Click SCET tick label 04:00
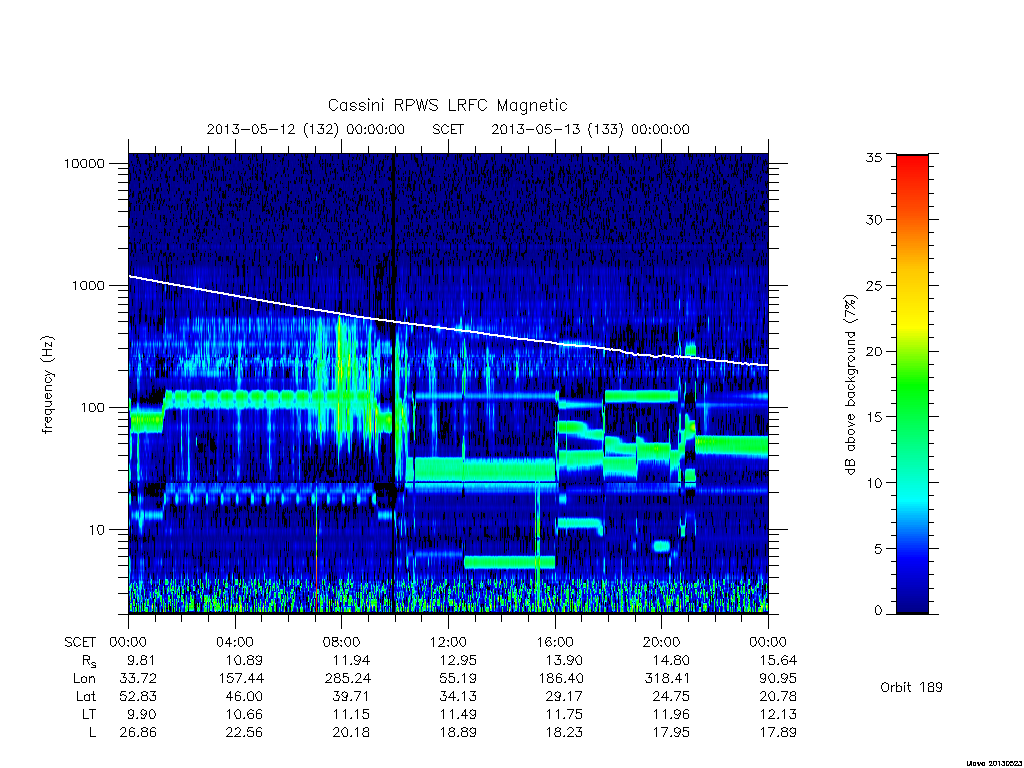 click(234, 642)
